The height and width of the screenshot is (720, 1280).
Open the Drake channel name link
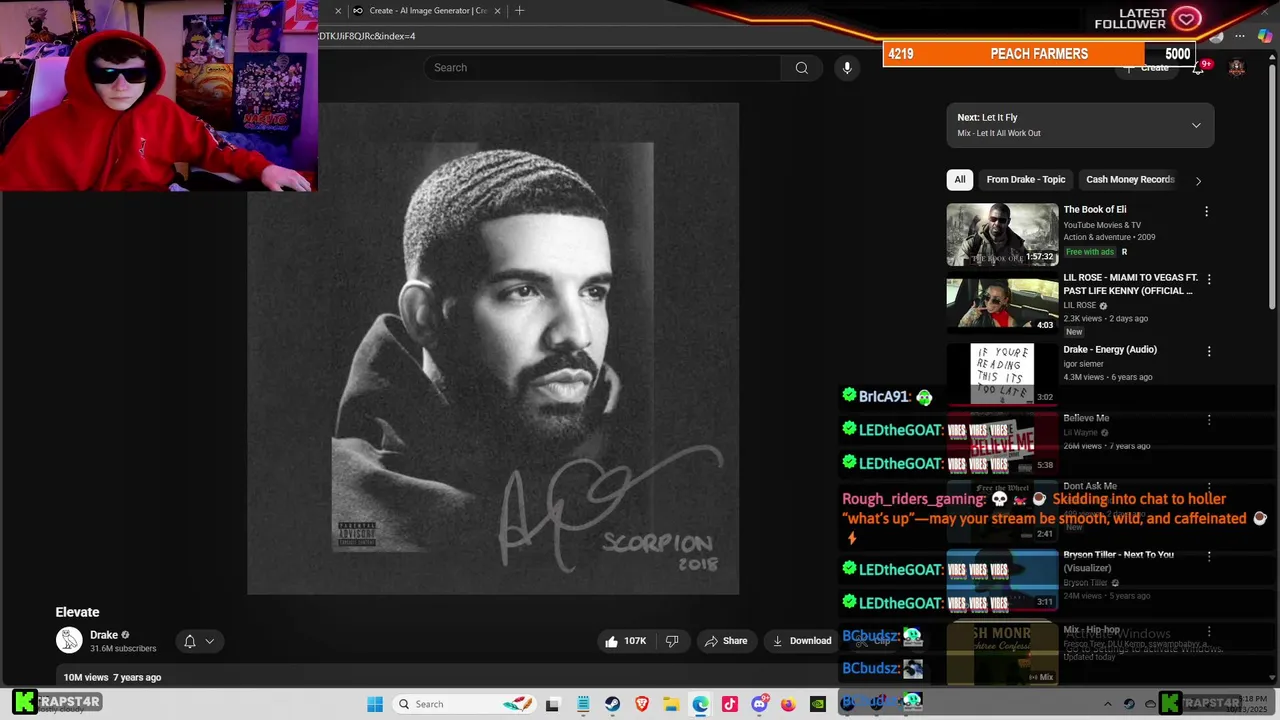(x=104, y=635)
